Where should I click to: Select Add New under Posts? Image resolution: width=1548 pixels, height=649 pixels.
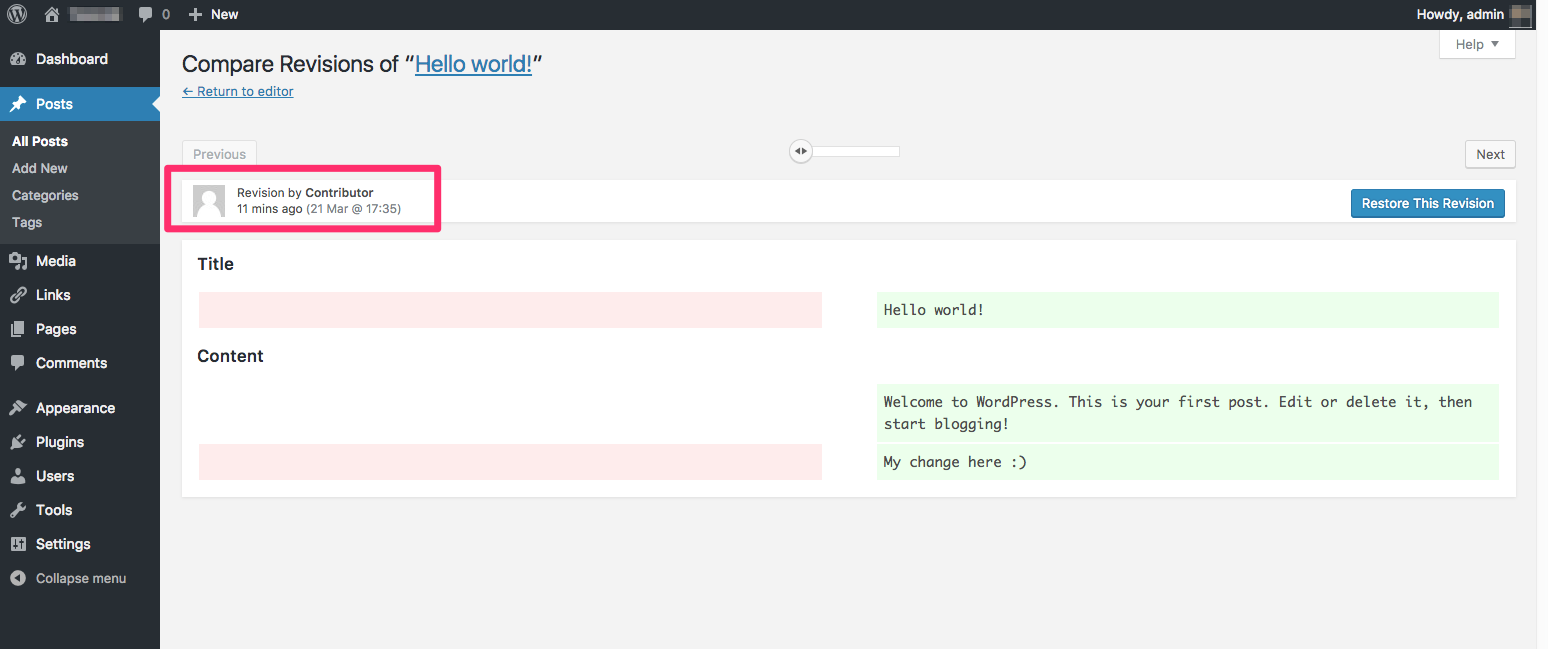click(40, 168)
